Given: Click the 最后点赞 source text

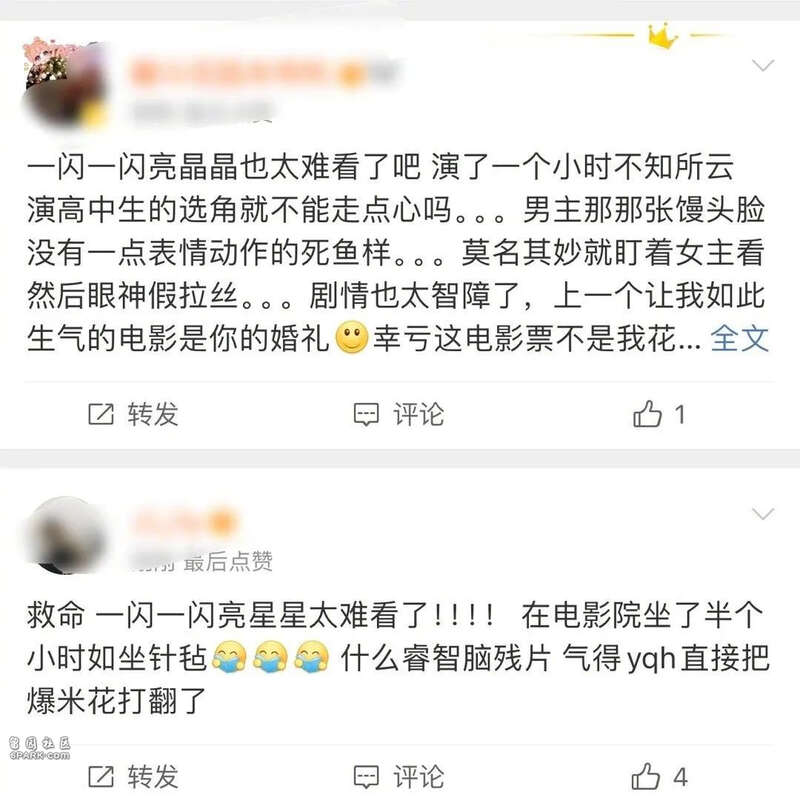Looking at the screenshot, I should tap(228, 561).
